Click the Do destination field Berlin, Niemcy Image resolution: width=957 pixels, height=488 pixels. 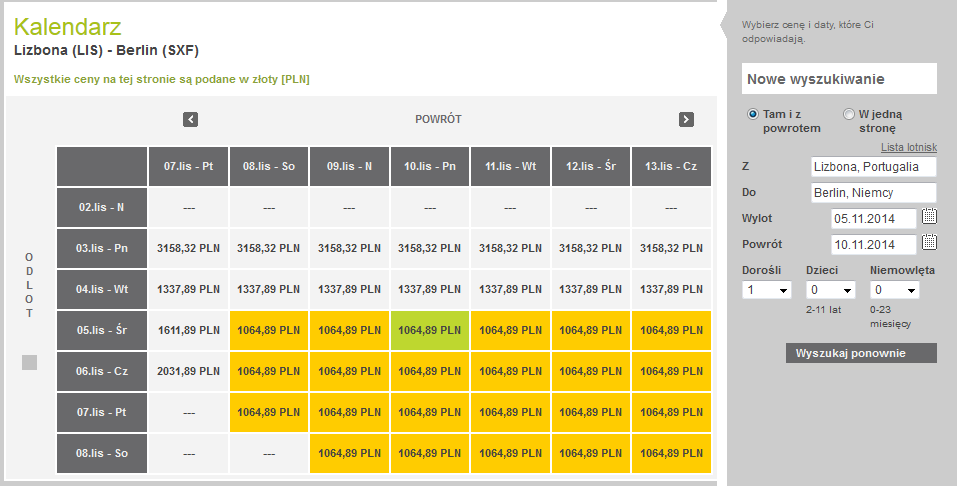click(874, 193)
